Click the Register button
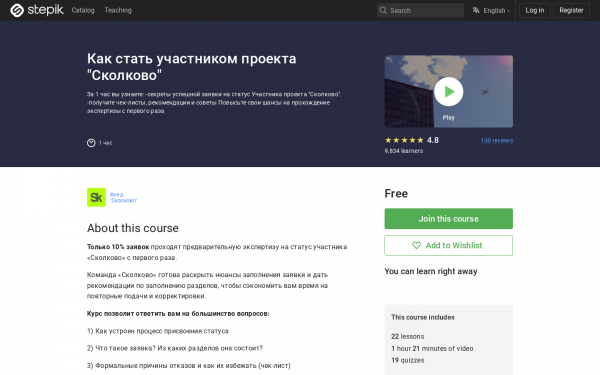Viewport: 600px width, 375px height. pos(571,10)
